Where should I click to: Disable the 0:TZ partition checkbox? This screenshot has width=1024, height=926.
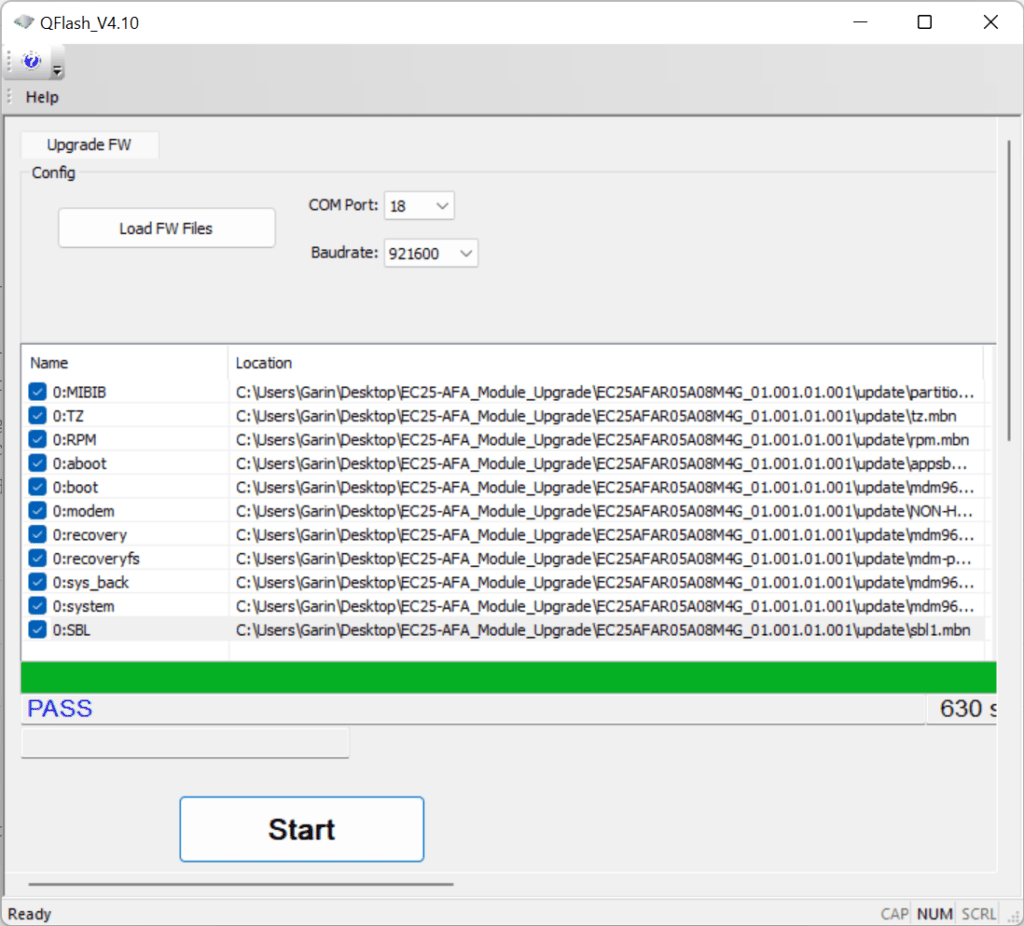(x=38, y=415)
